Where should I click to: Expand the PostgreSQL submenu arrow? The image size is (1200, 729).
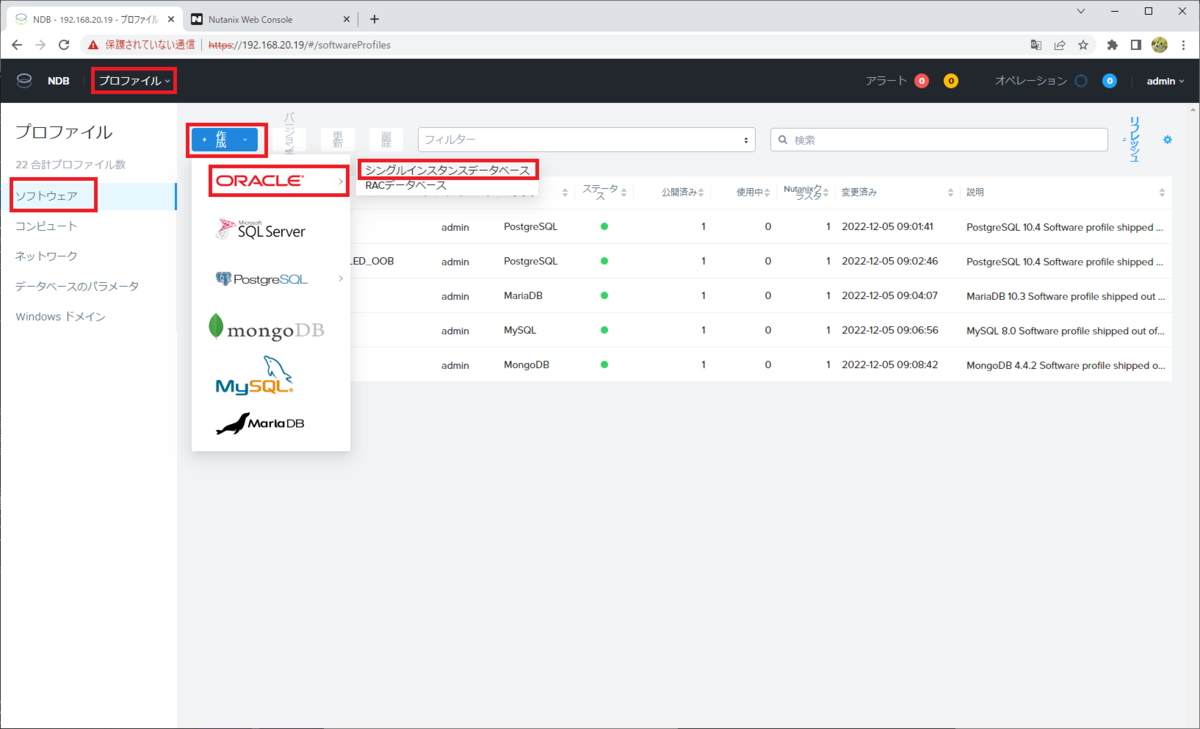click(341, 279)
